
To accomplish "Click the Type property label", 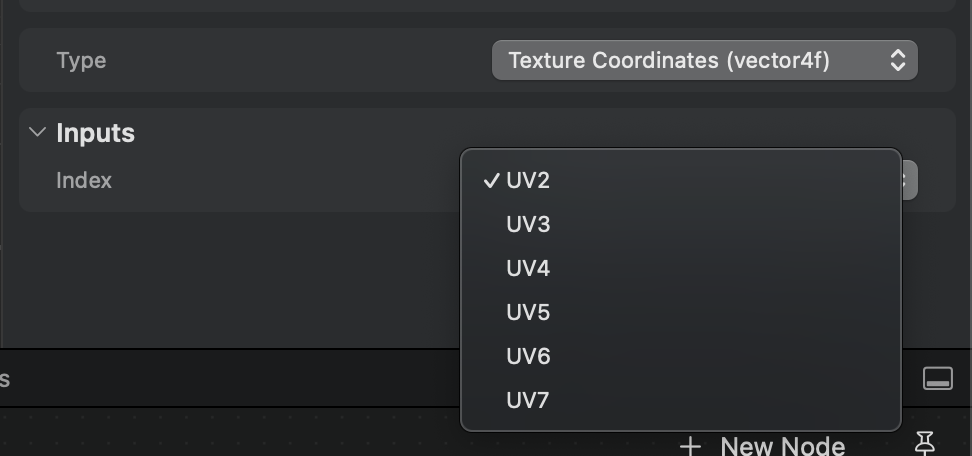I will (81, 60).
